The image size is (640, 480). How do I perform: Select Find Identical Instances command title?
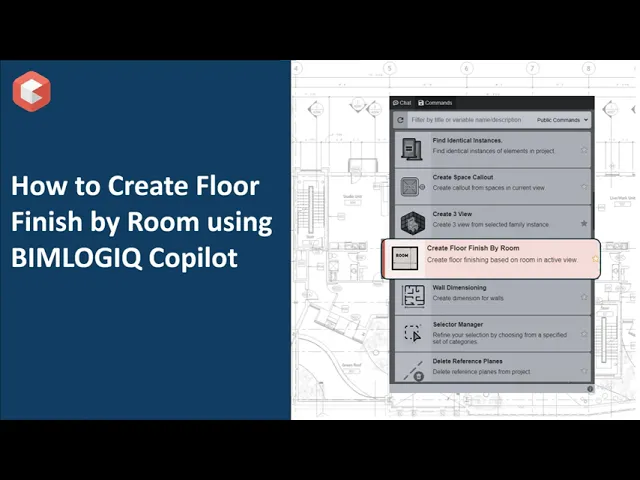click(x=467, y=140)
